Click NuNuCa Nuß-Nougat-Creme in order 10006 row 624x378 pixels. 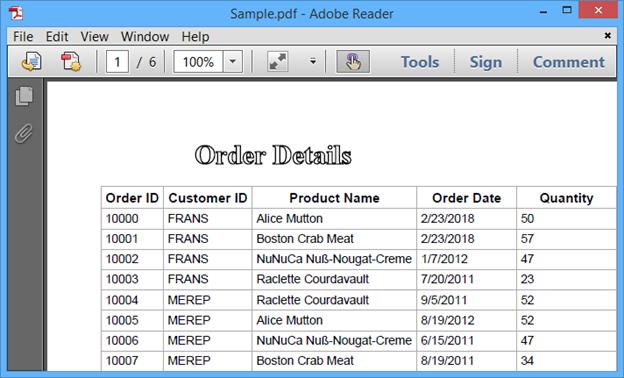(x=334, y=341)
